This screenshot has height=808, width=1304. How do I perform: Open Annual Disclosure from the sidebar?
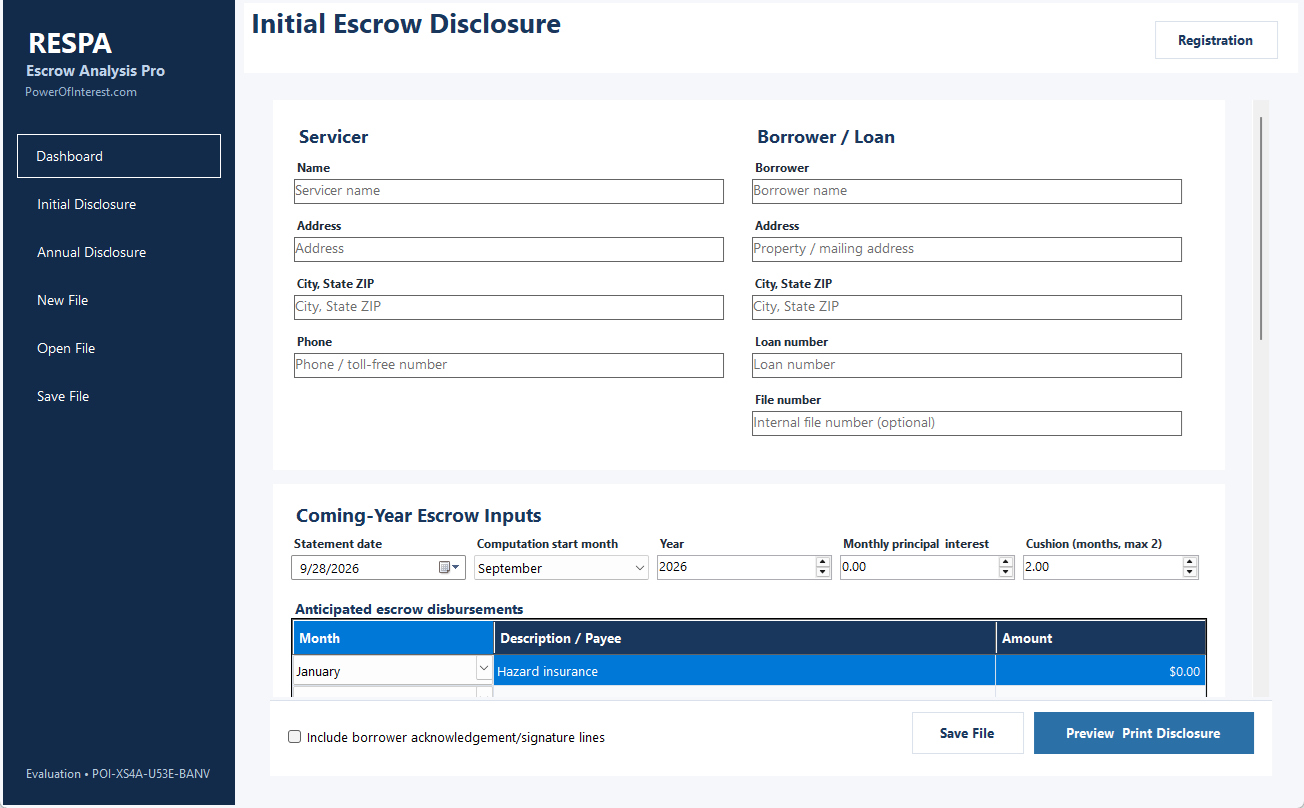click(x=119, y=252)
